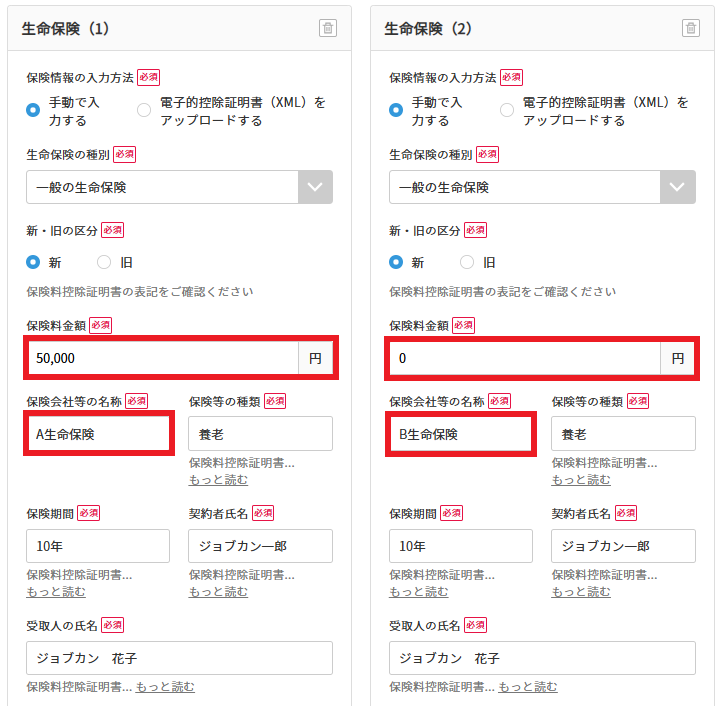Edit 契約者氏名 field in 生命保険(2)
This screenshot has height=706, width=724.
623,546
